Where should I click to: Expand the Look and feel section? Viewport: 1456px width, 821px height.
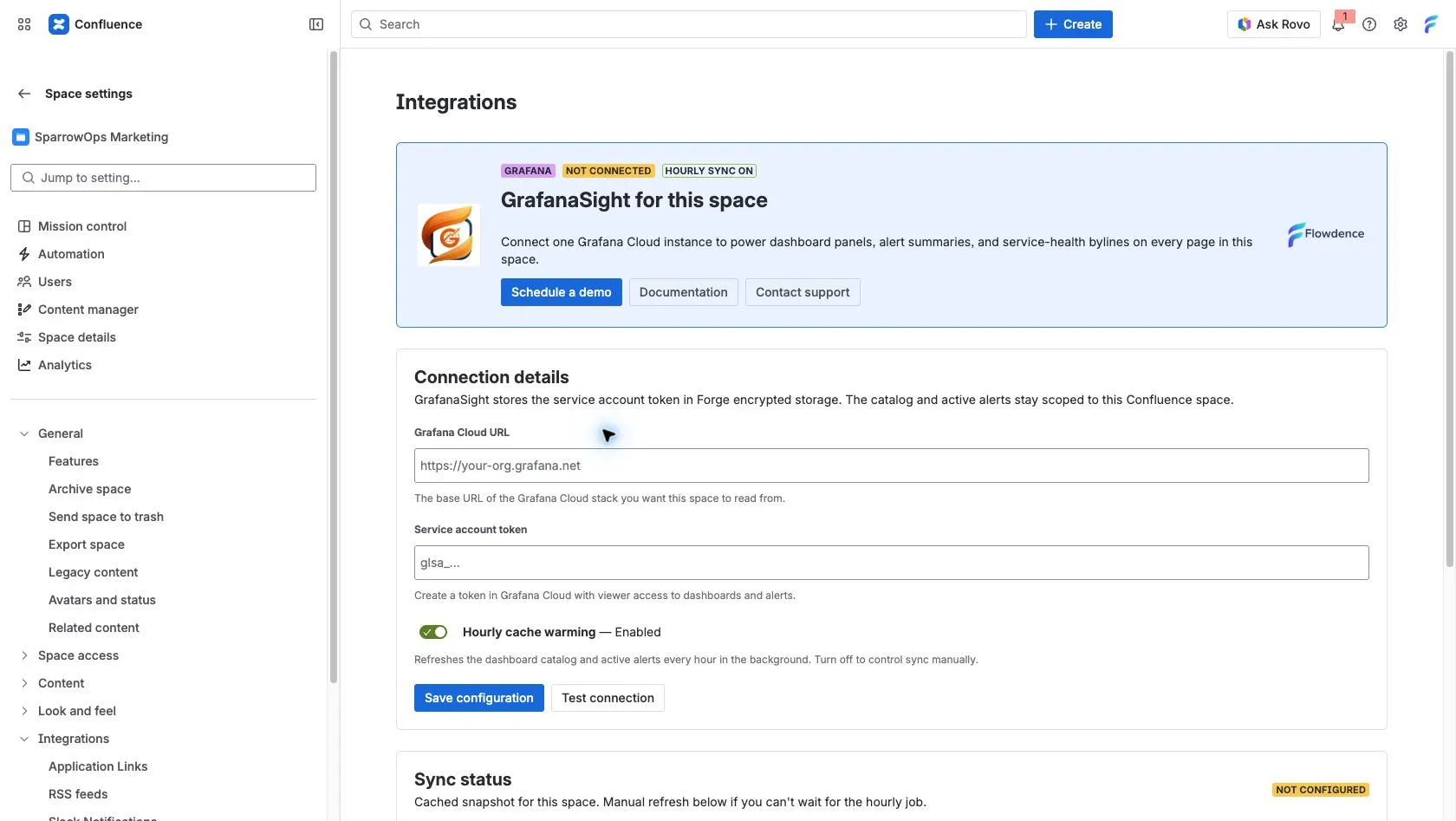coord(24,711)
